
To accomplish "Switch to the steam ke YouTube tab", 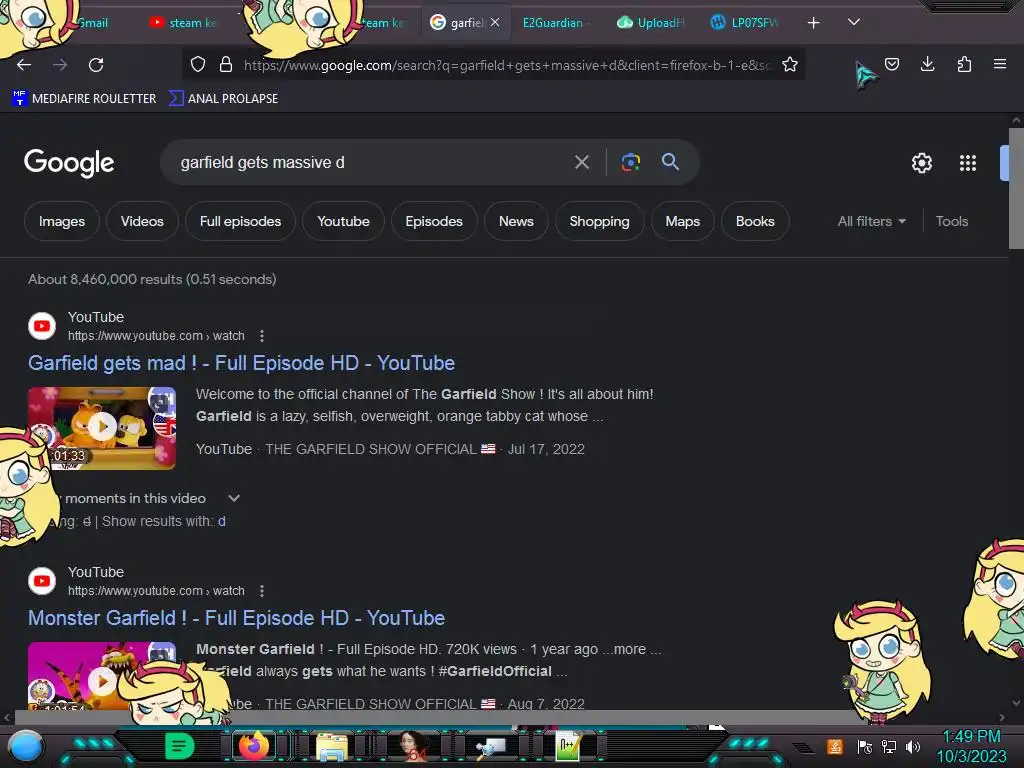I will coord(184,23).
